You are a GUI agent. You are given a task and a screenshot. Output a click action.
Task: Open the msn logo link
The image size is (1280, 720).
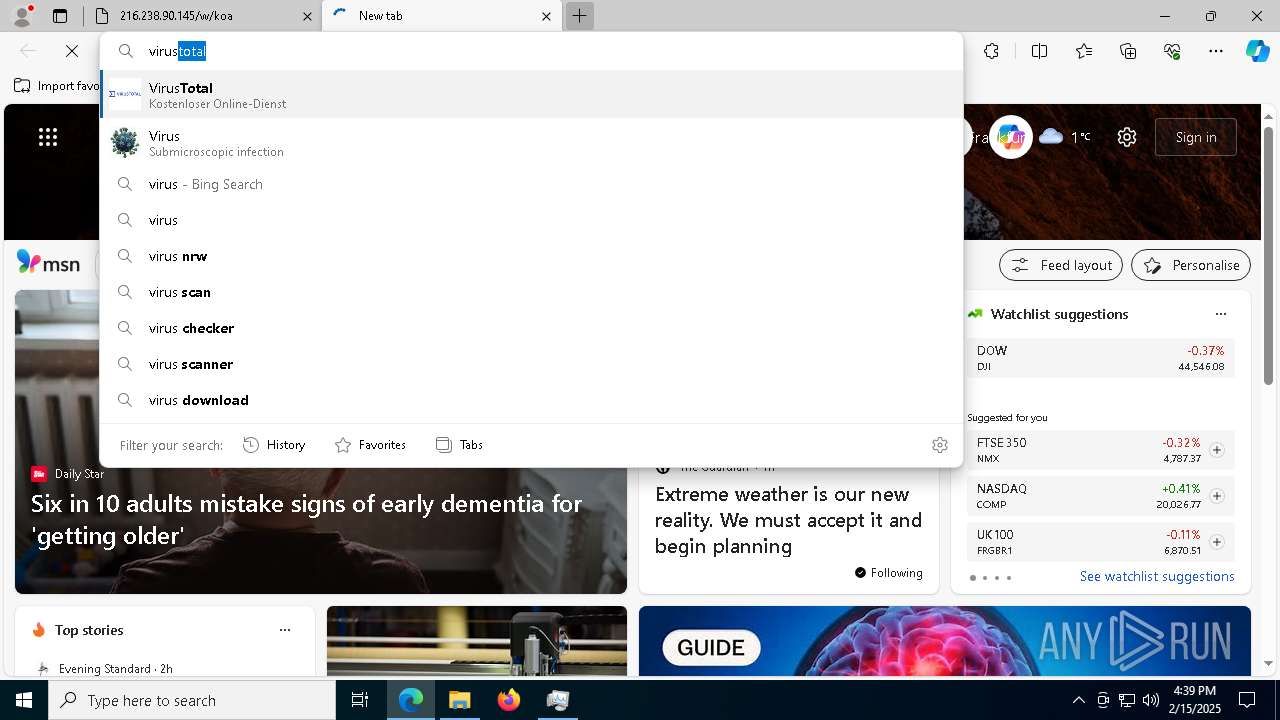tap(48, 263)
